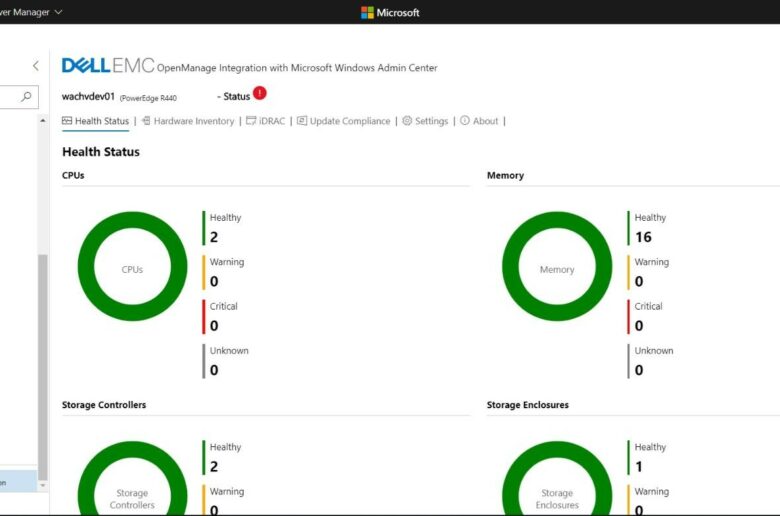780x516 pixels.
Task: Click the CPUs section heading
Action: click(73, 175)
